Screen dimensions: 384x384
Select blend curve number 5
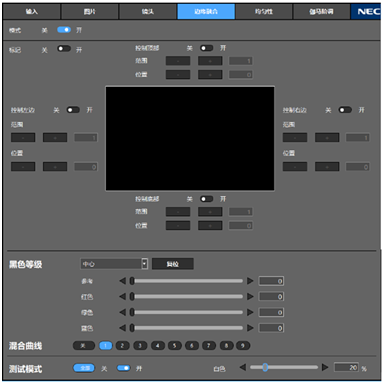[174, 346]
